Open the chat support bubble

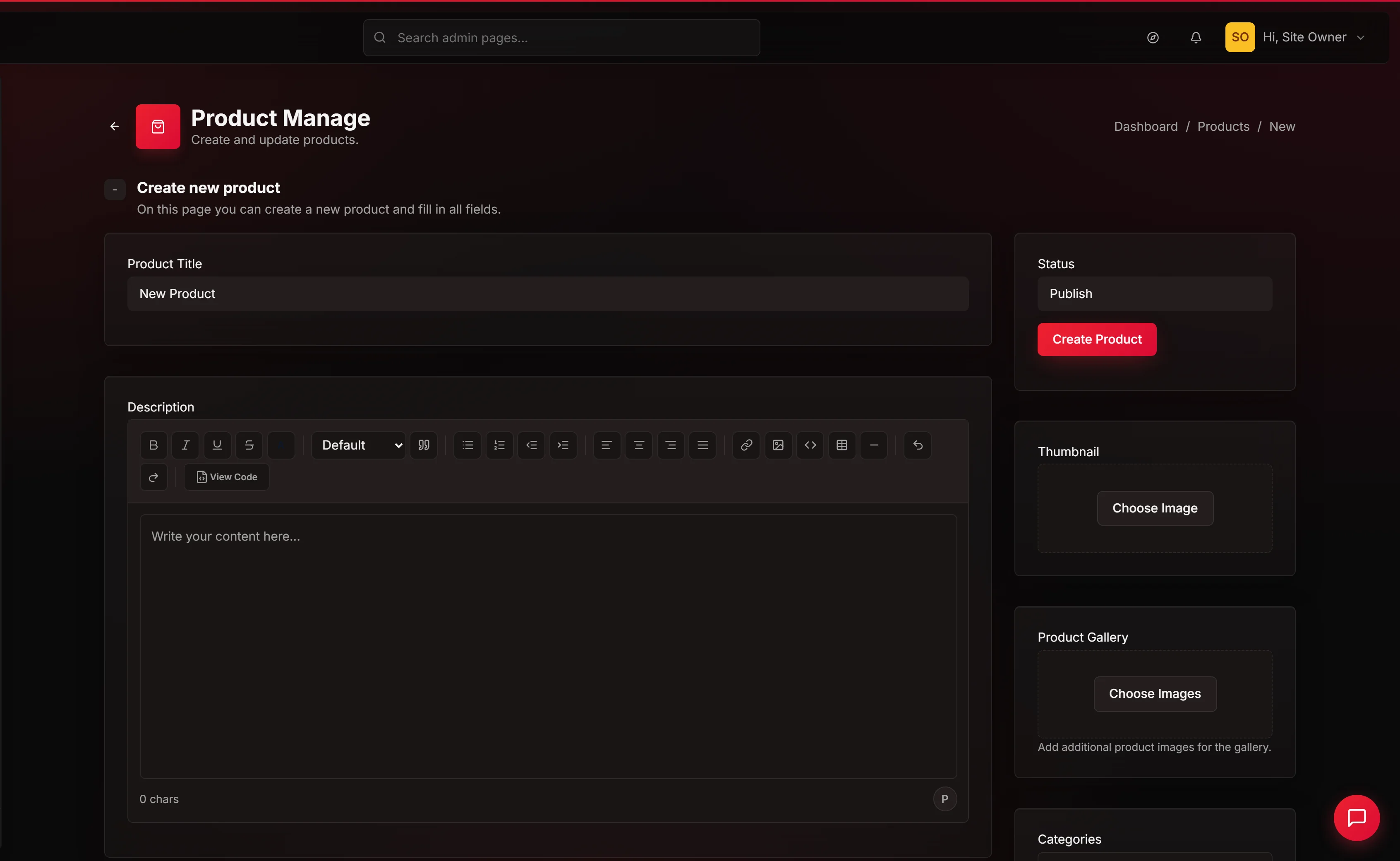(1357, 818)
